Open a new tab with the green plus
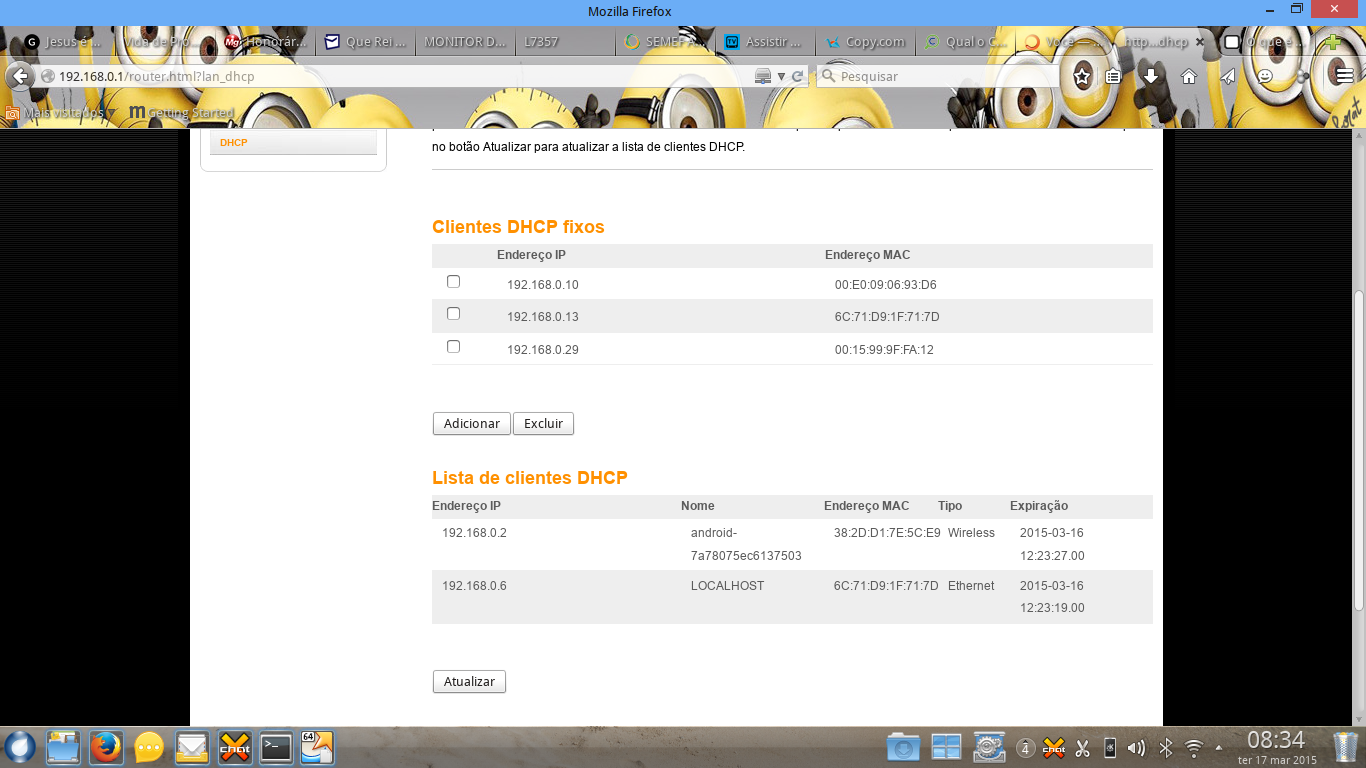Viewport: 1366px width, 768px height. tap(1333, 42)
